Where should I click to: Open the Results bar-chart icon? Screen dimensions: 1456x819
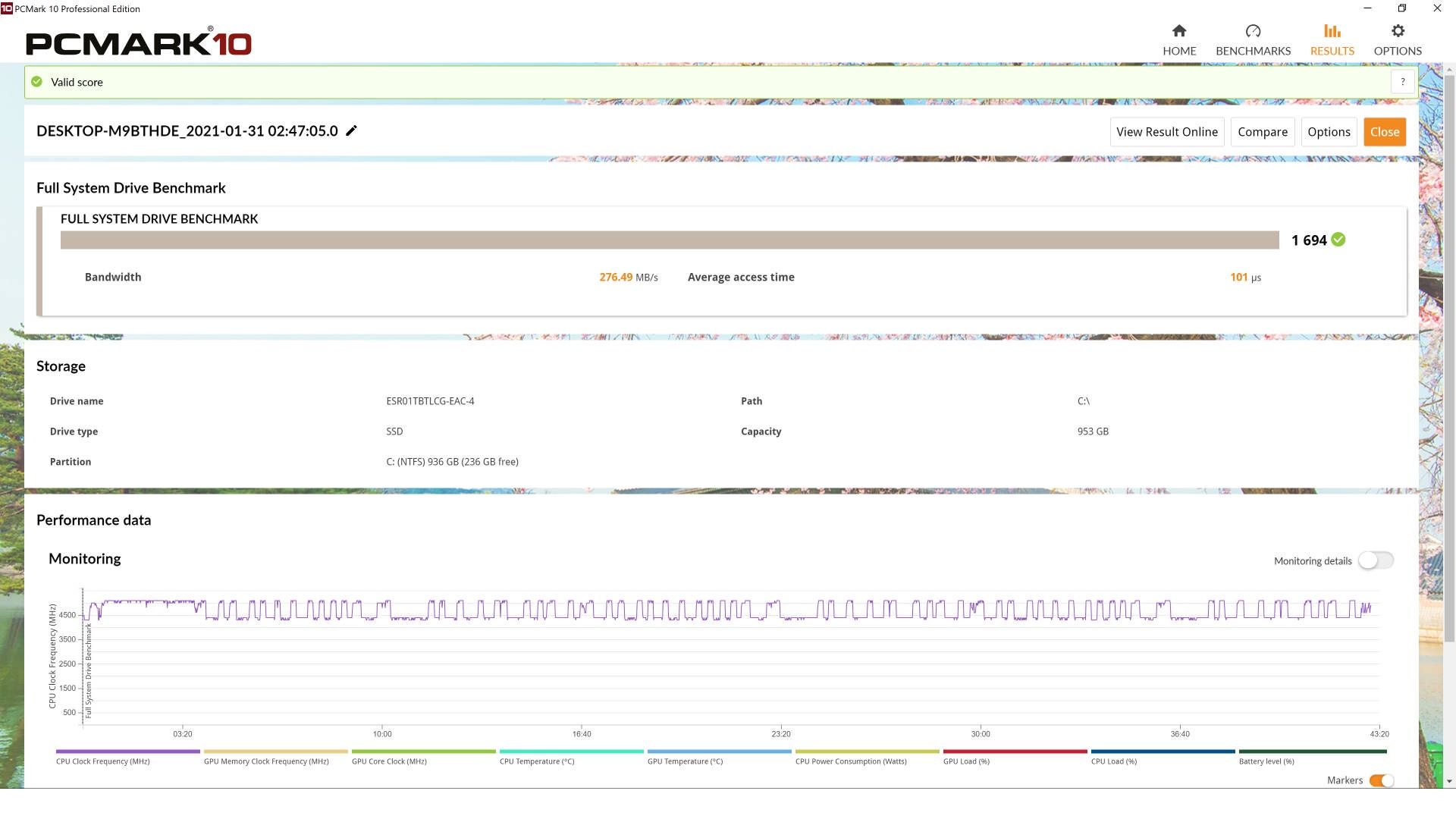coord(1332,31)
